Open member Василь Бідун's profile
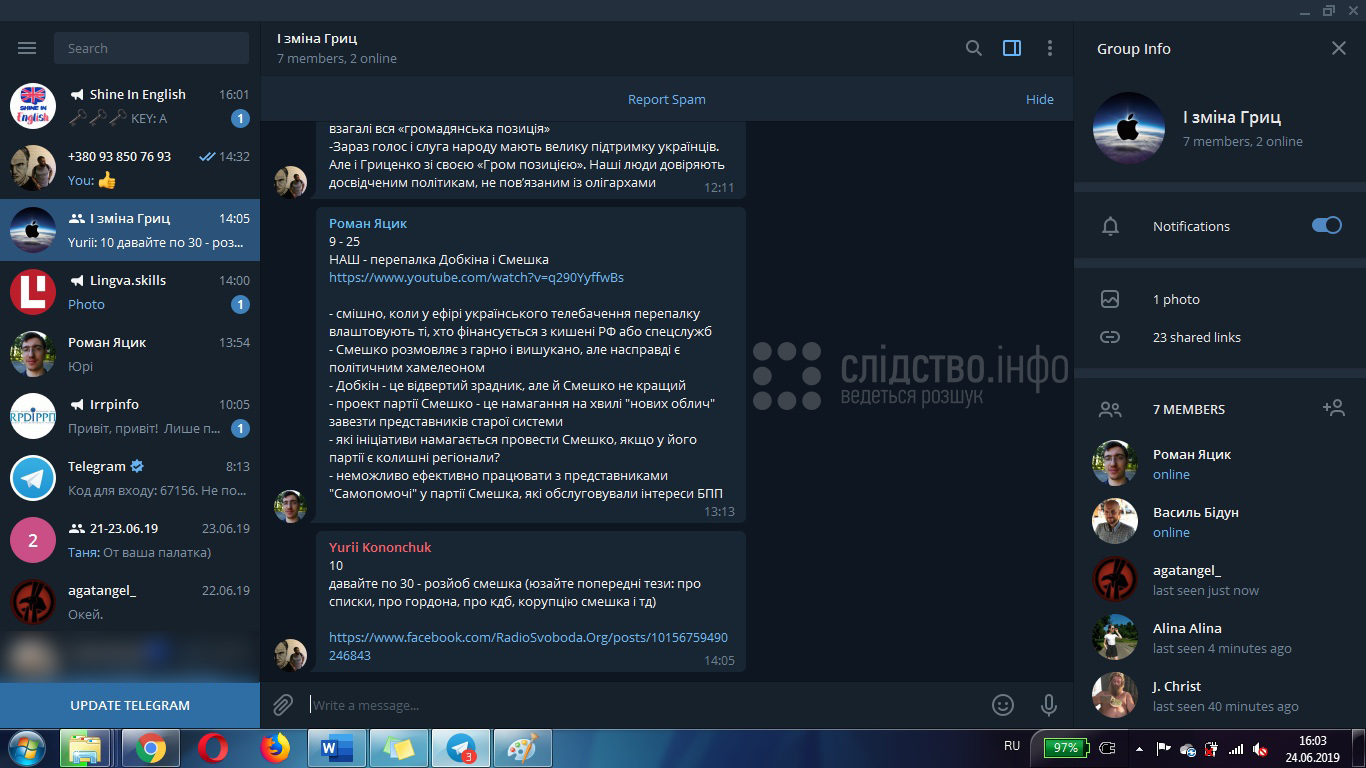Screen dimensions: 1366x768 (x=1220, y=521)
